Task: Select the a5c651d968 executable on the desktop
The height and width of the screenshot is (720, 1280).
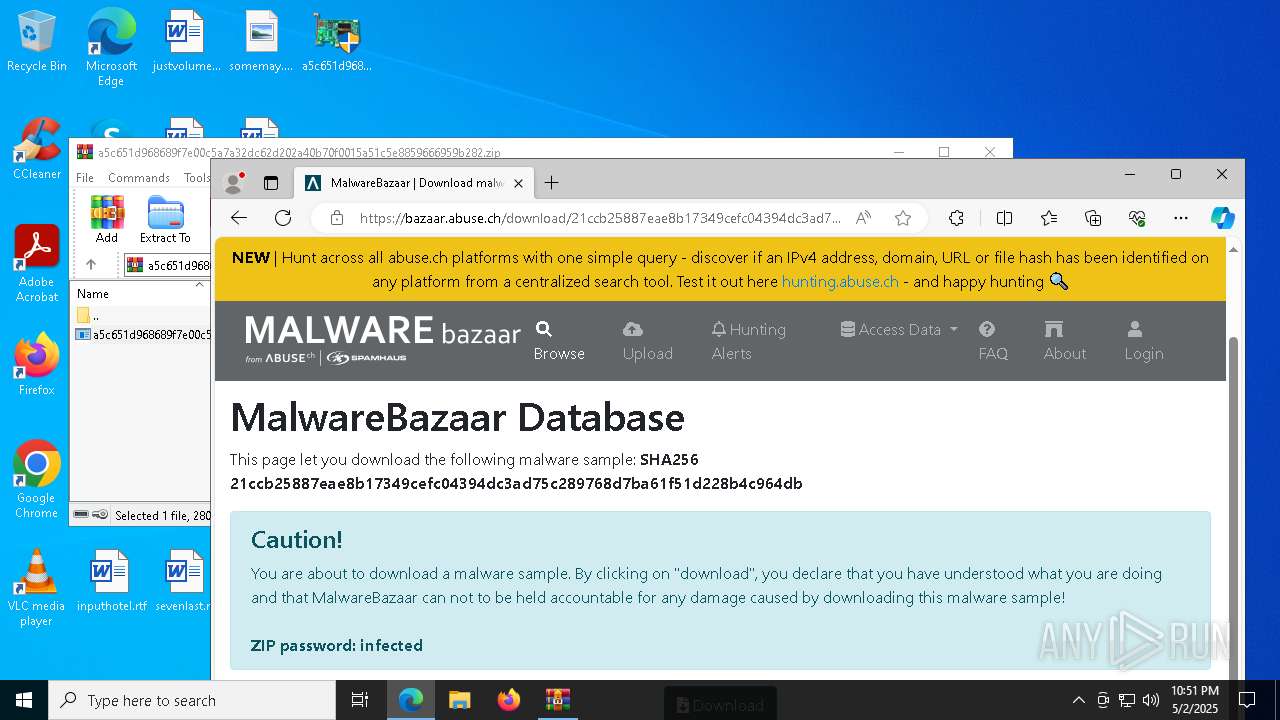Action: [336, 42]
